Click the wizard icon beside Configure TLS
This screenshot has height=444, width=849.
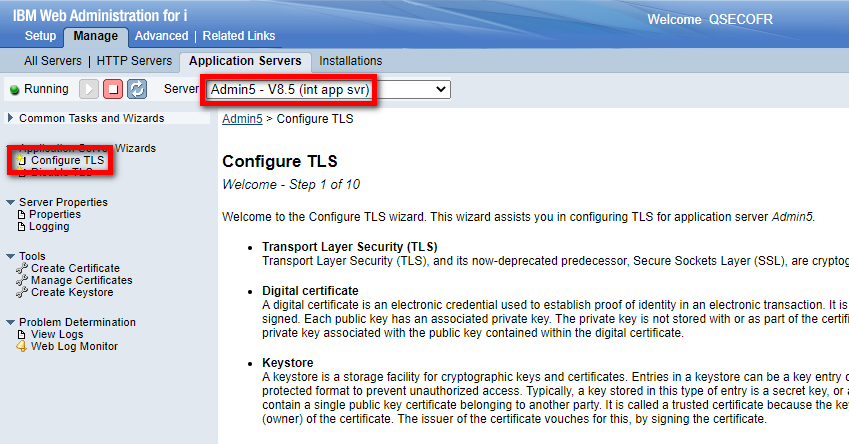point(21,160)
